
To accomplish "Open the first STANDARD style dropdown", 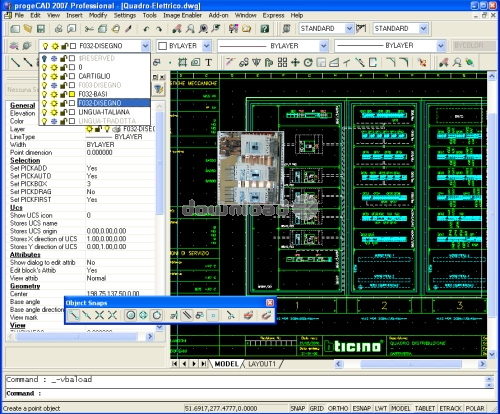I will (x=349, y=29).
